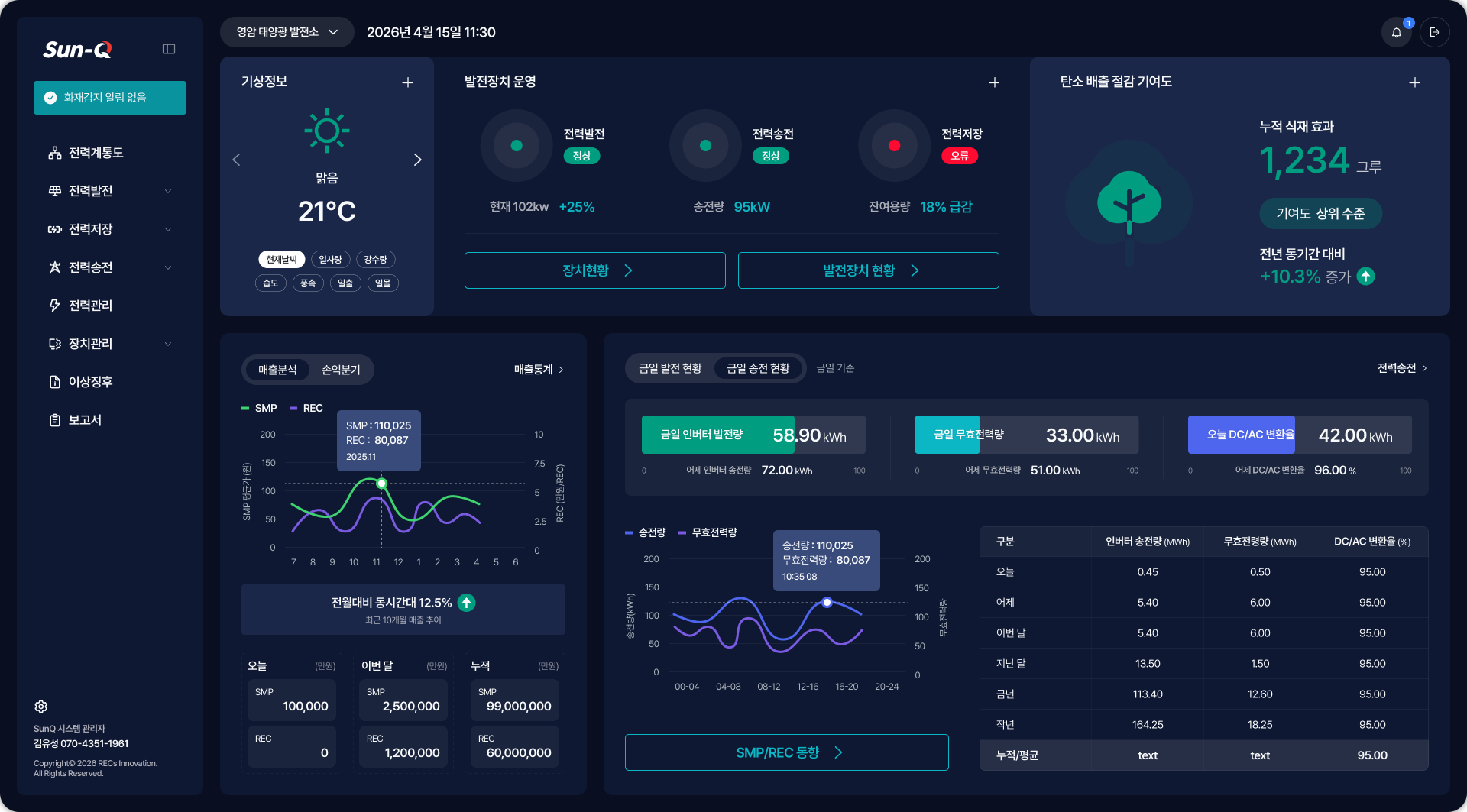Click the 누적/평균 table row
1467x812 pixels.
click(x=1203, y=755)
